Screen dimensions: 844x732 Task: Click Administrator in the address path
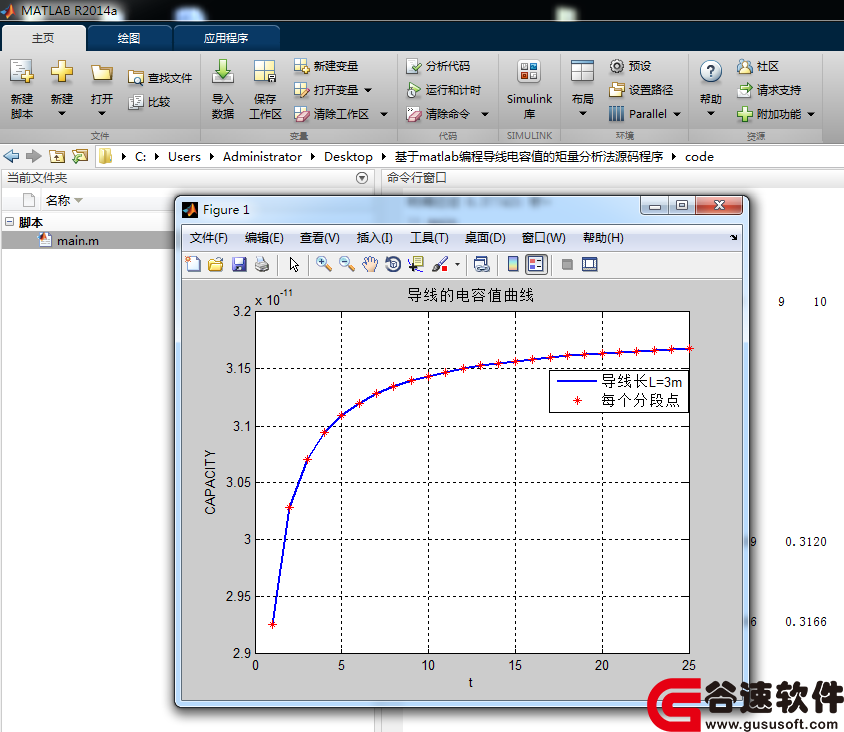262,157
